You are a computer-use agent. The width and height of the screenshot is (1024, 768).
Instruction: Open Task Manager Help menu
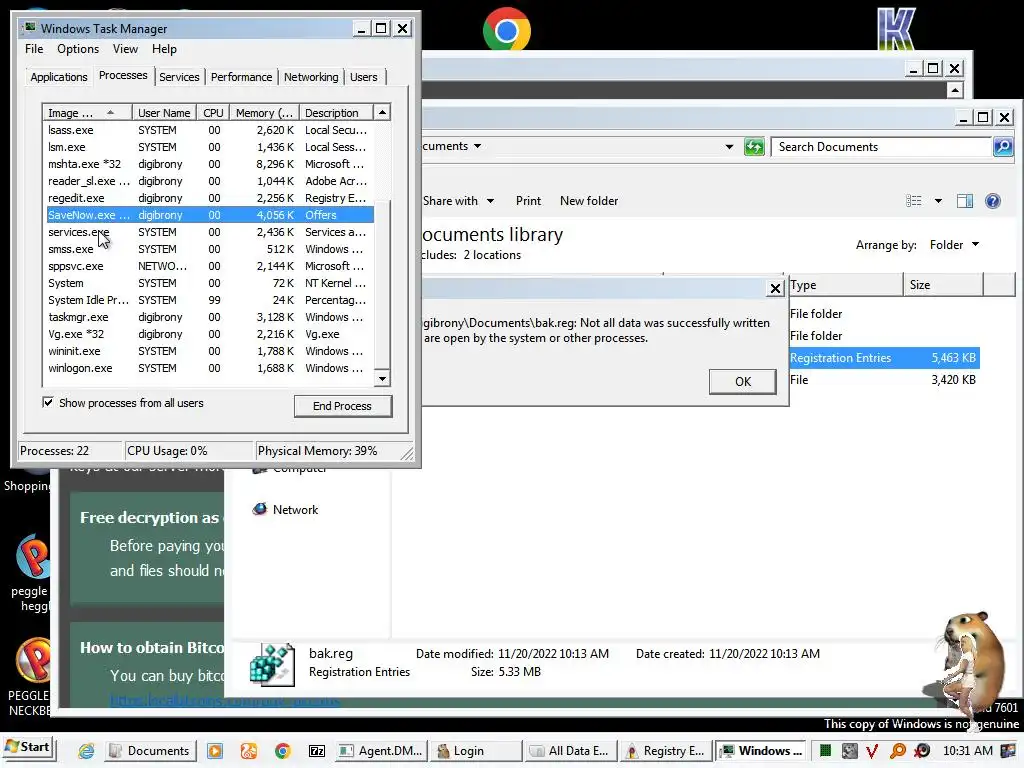pos(164,49)
